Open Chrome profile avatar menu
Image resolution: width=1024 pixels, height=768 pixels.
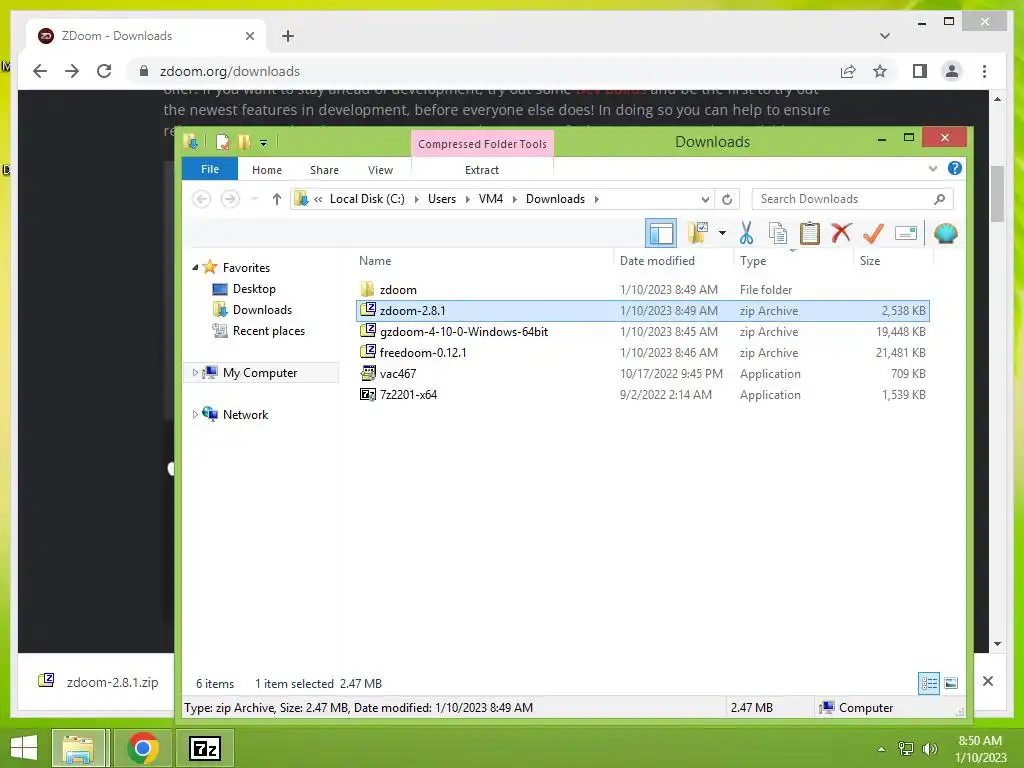point(952,71)
